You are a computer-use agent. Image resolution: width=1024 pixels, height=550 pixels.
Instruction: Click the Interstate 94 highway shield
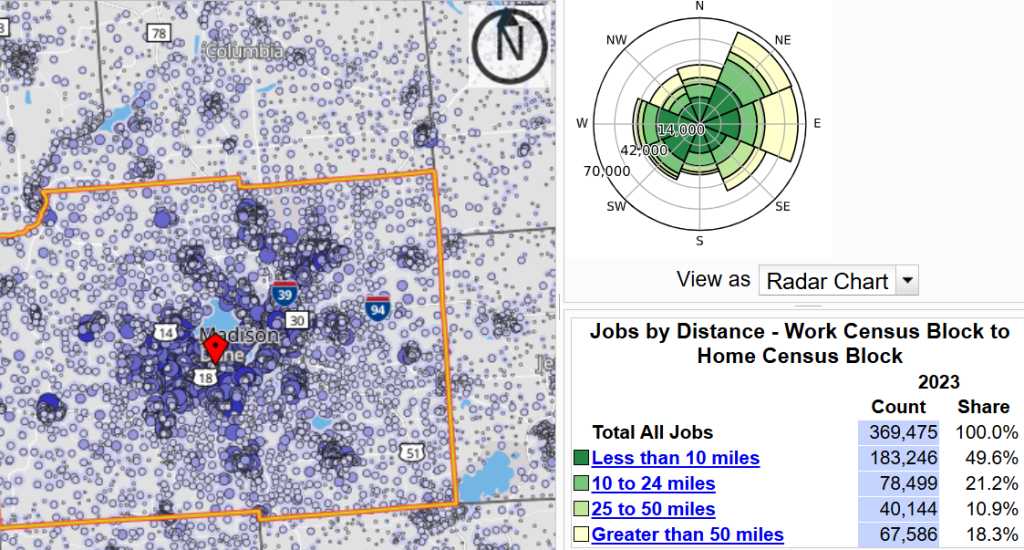(377, 307)
